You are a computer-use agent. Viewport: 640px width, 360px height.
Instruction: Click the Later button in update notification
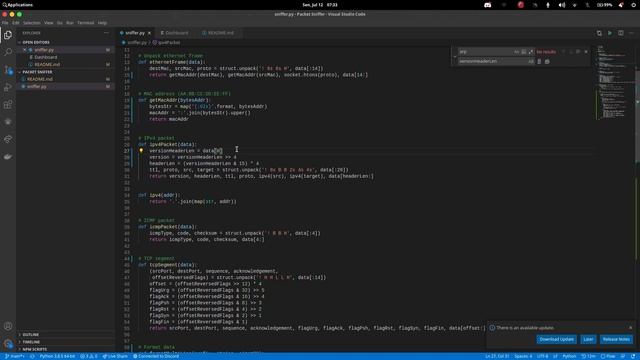[588, 340]
